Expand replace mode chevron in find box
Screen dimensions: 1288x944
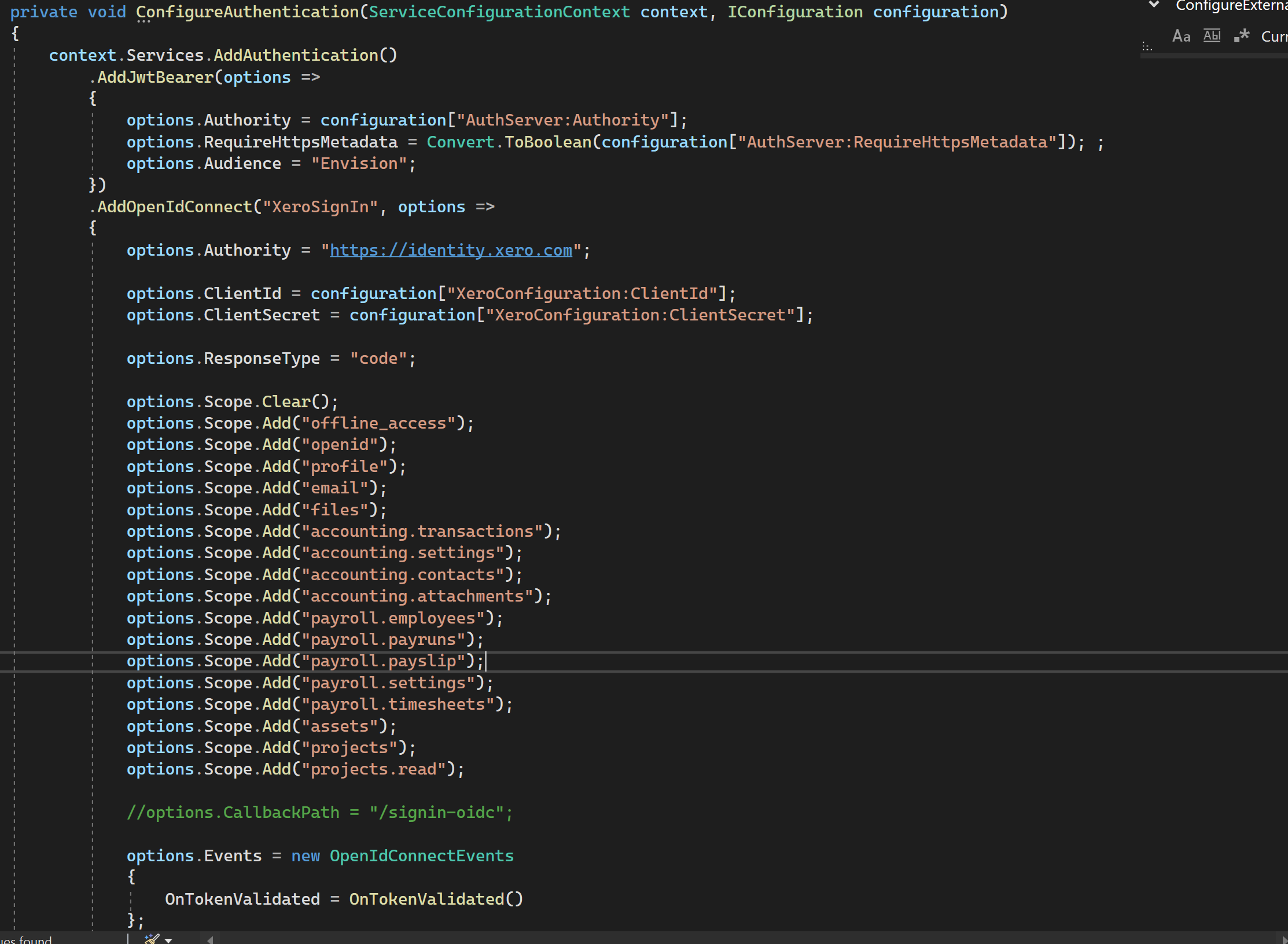[1154, 5]
